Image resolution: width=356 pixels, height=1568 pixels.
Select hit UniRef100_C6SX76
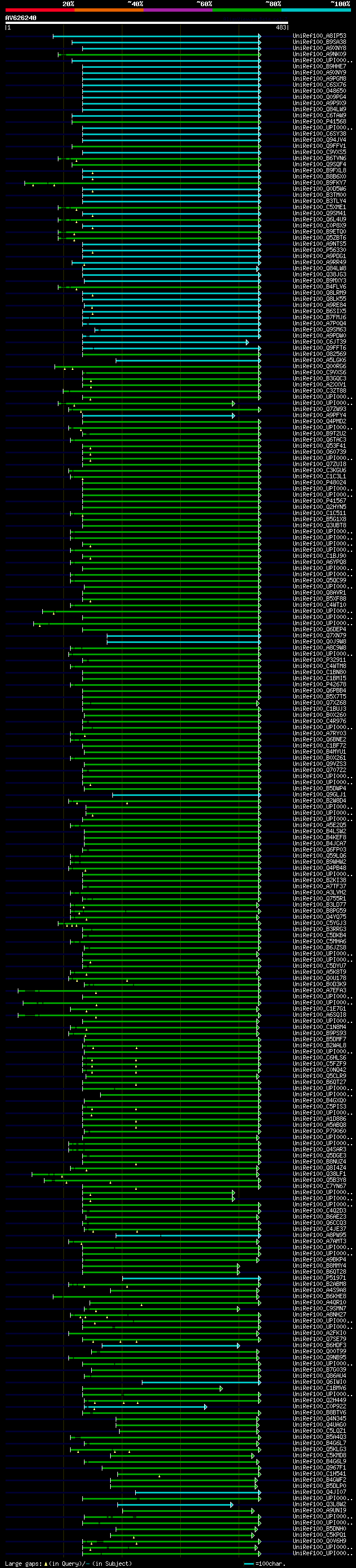(x=319, y=85)
